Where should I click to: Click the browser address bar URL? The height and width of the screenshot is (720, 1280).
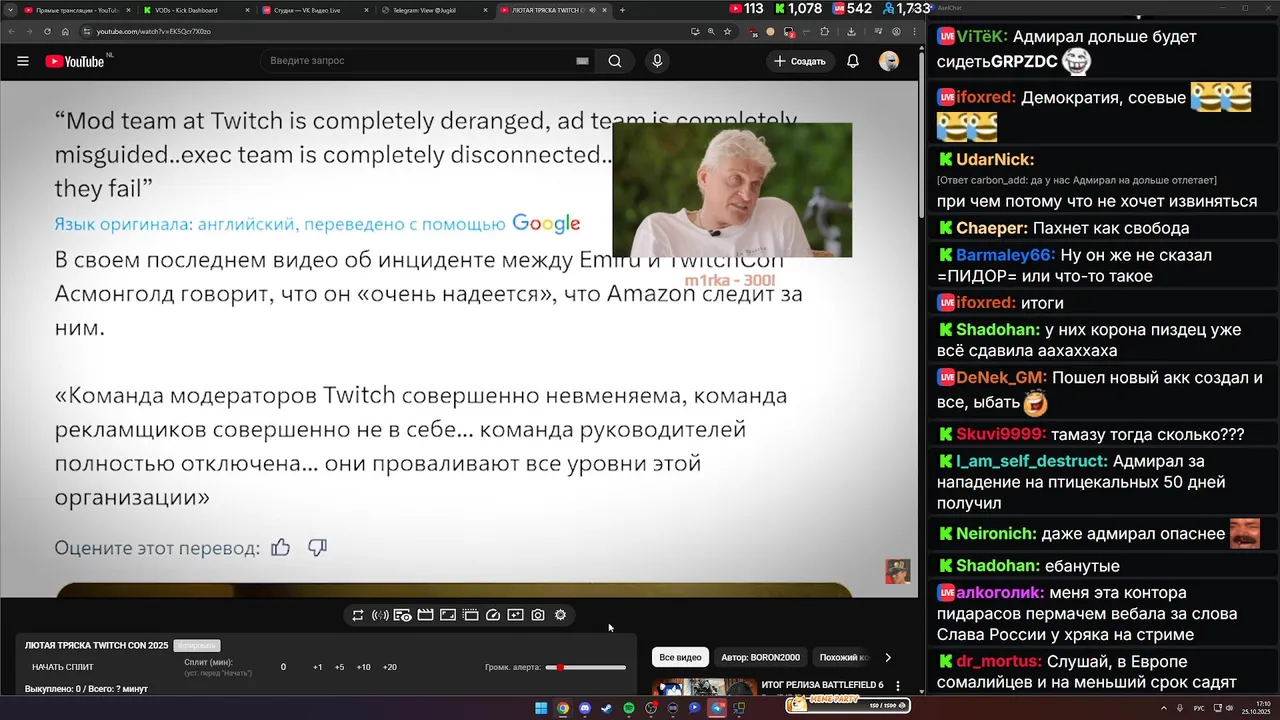[153, 31]
